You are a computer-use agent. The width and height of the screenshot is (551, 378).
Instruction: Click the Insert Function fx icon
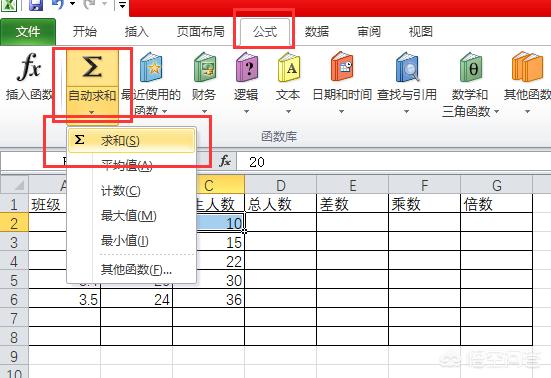click(29, 67)
